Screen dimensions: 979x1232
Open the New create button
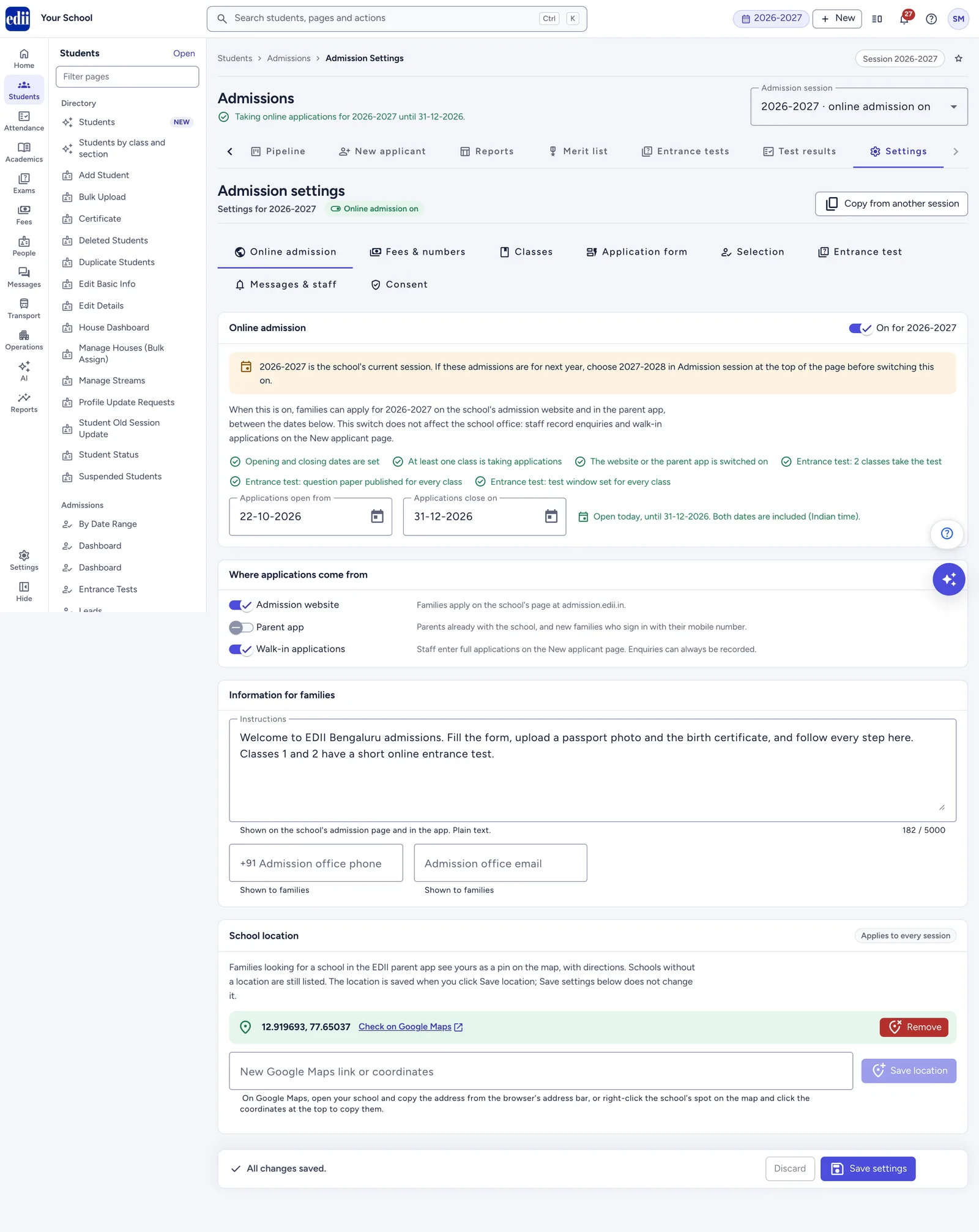coord(837,19)
